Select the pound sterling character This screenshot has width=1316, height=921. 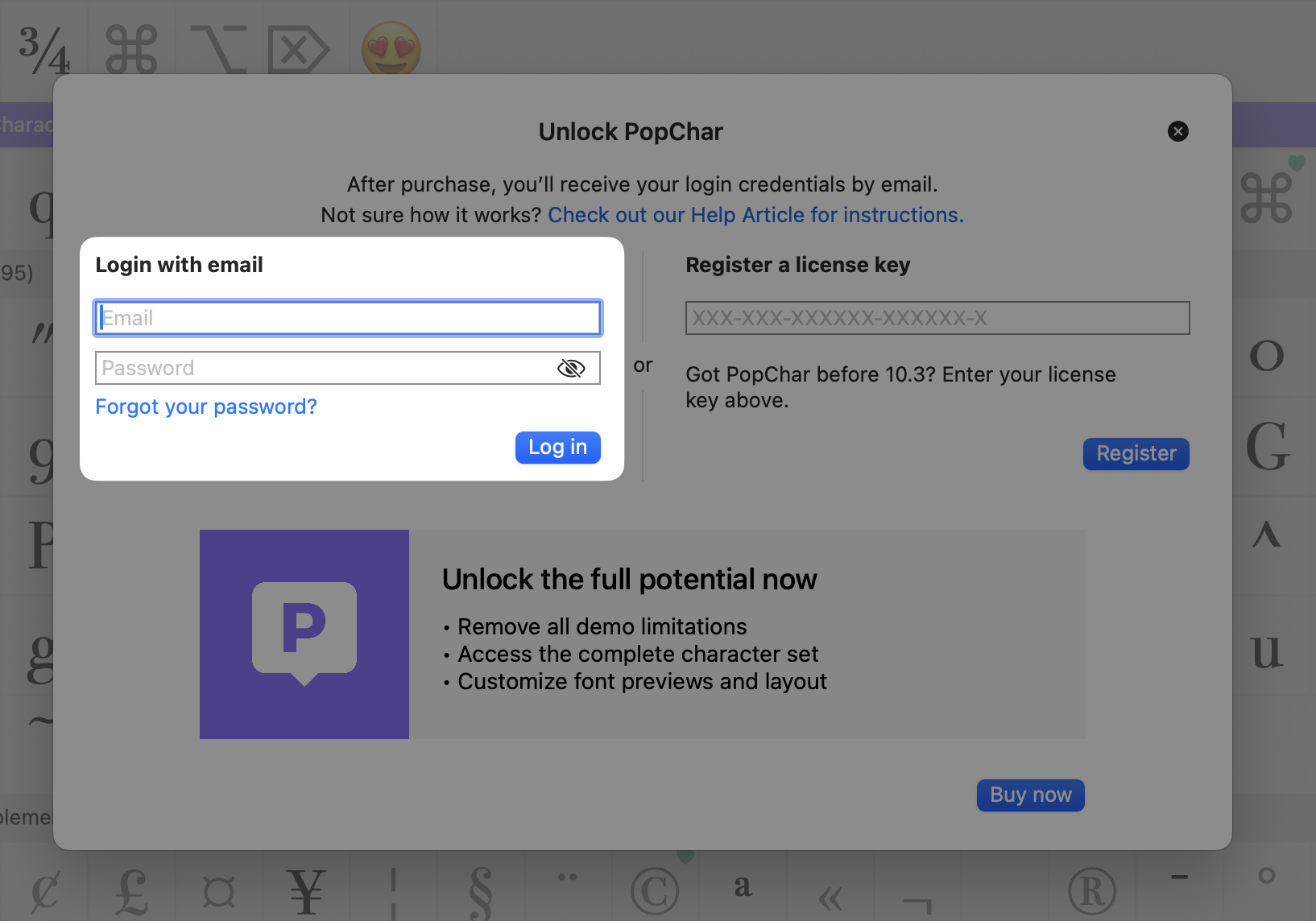[131, 891]
